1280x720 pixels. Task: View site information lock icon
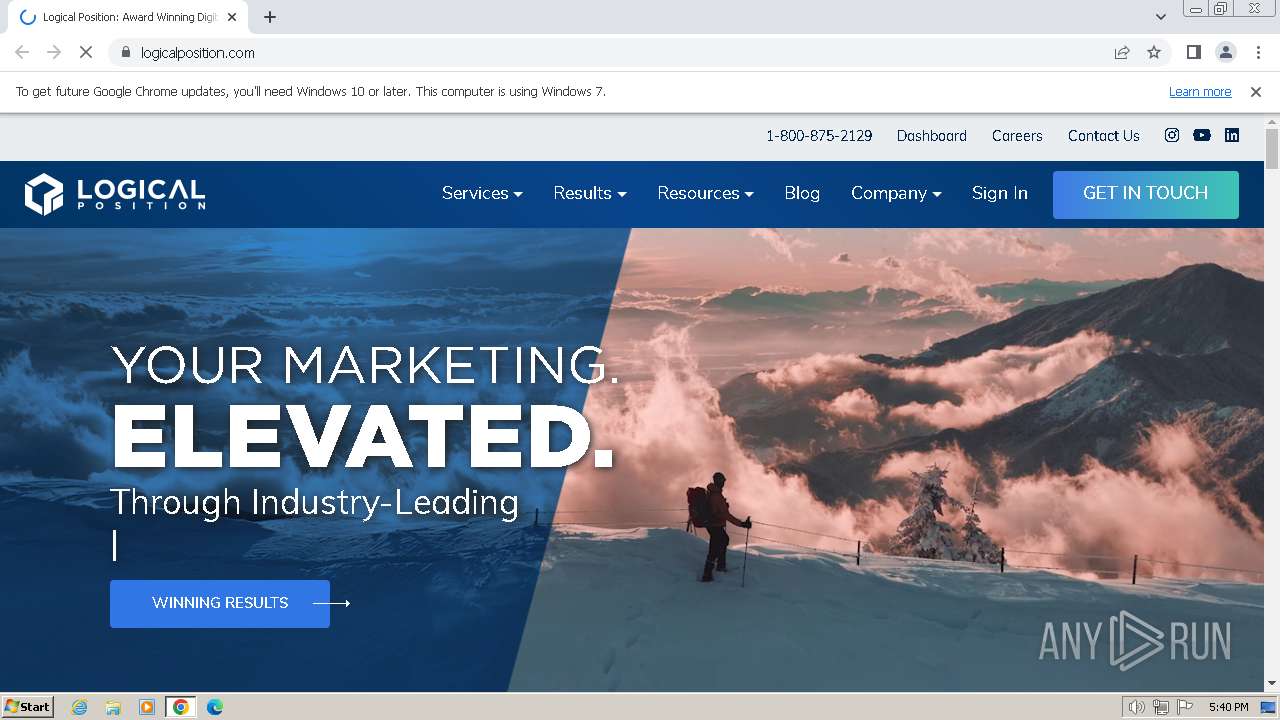click(125, 52)
